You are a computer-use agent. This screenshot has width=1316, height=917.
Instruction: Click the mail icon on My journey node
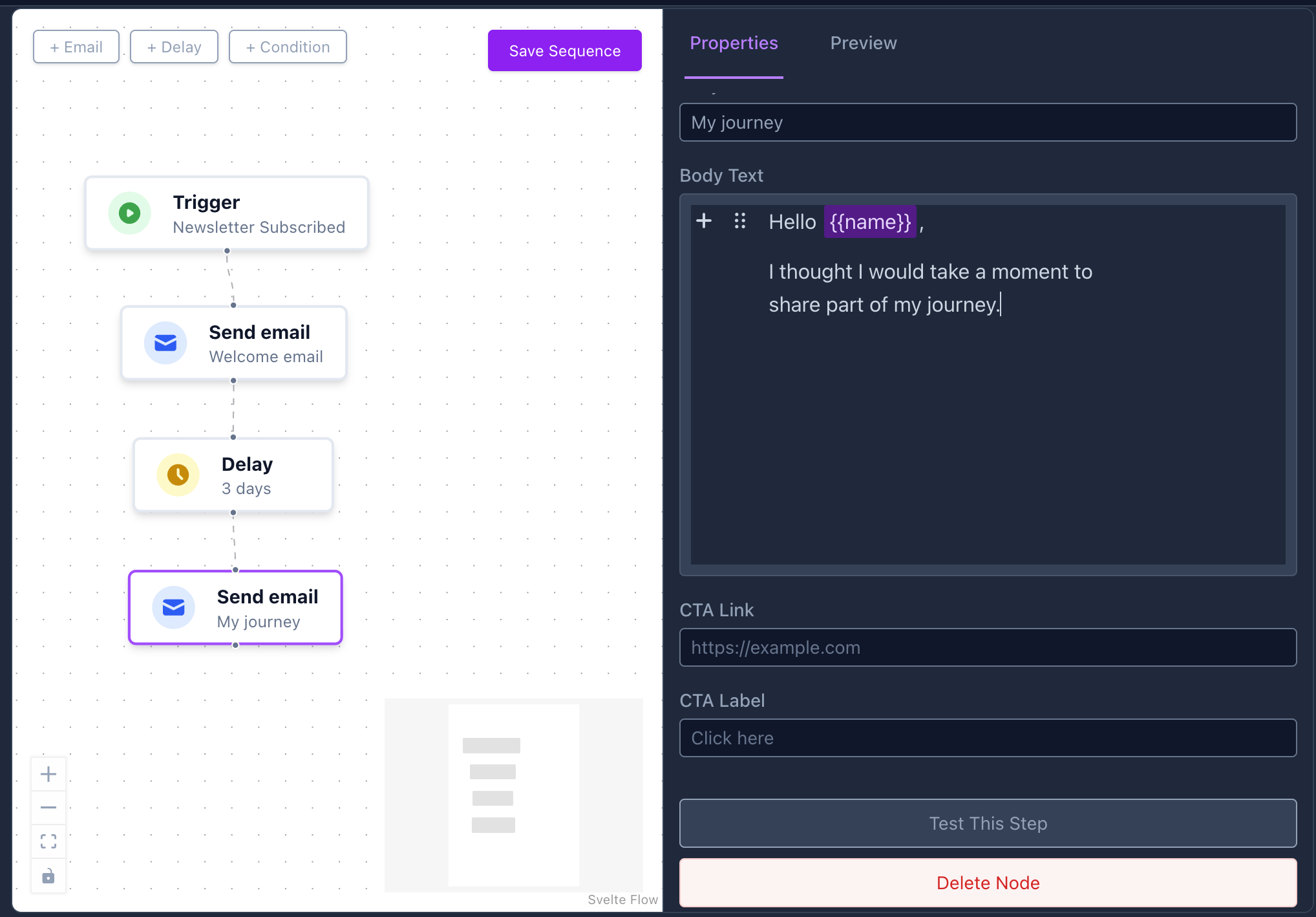pos(173,607)
